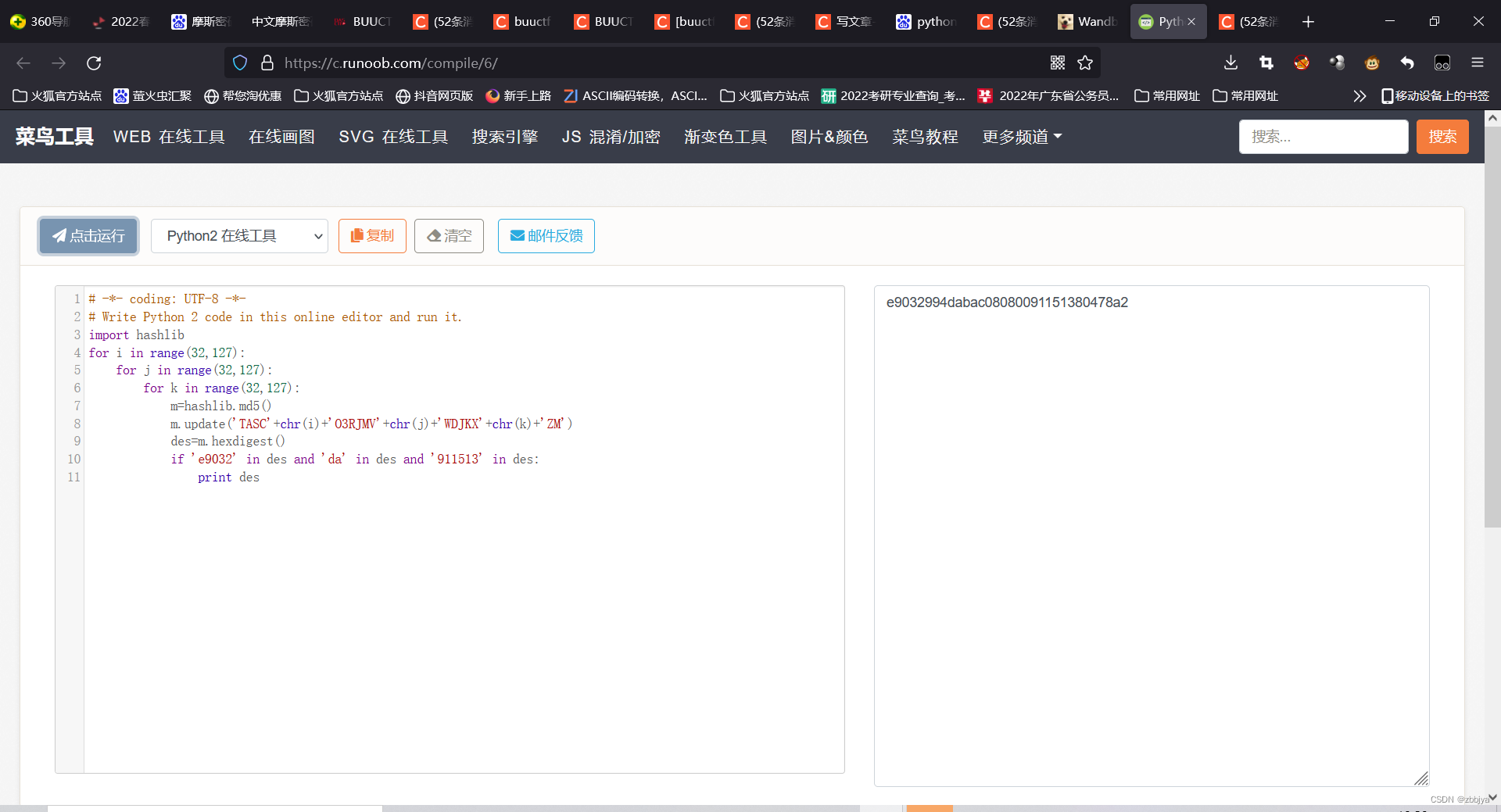The image size is (1501, 812).
Task: Open the JS 混淆/加密 menu item
Action: coord(611,137)
